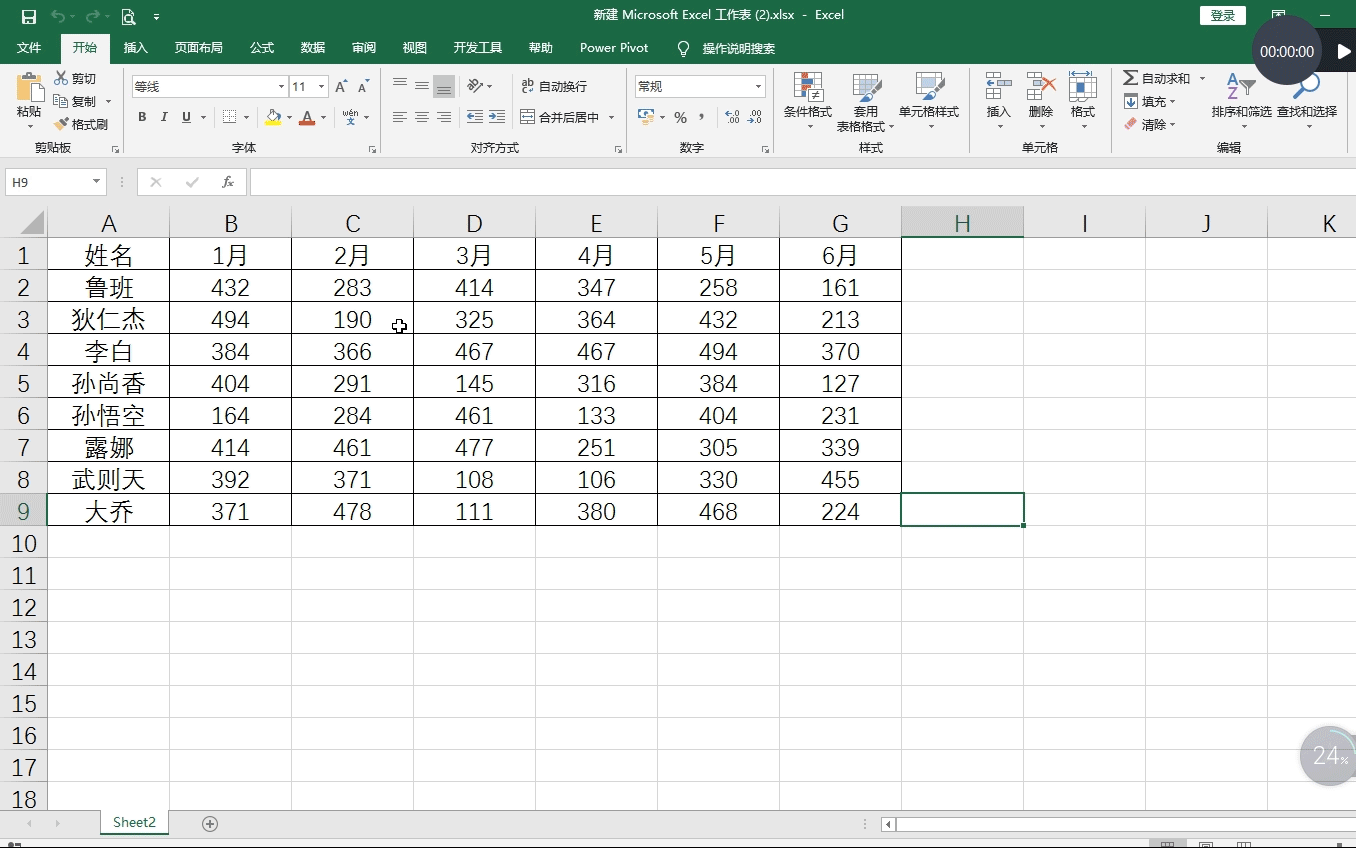1356x848 pixels.
Task: Select the Sheet2 worksheet tab
Action: click(x=134, y=823)
